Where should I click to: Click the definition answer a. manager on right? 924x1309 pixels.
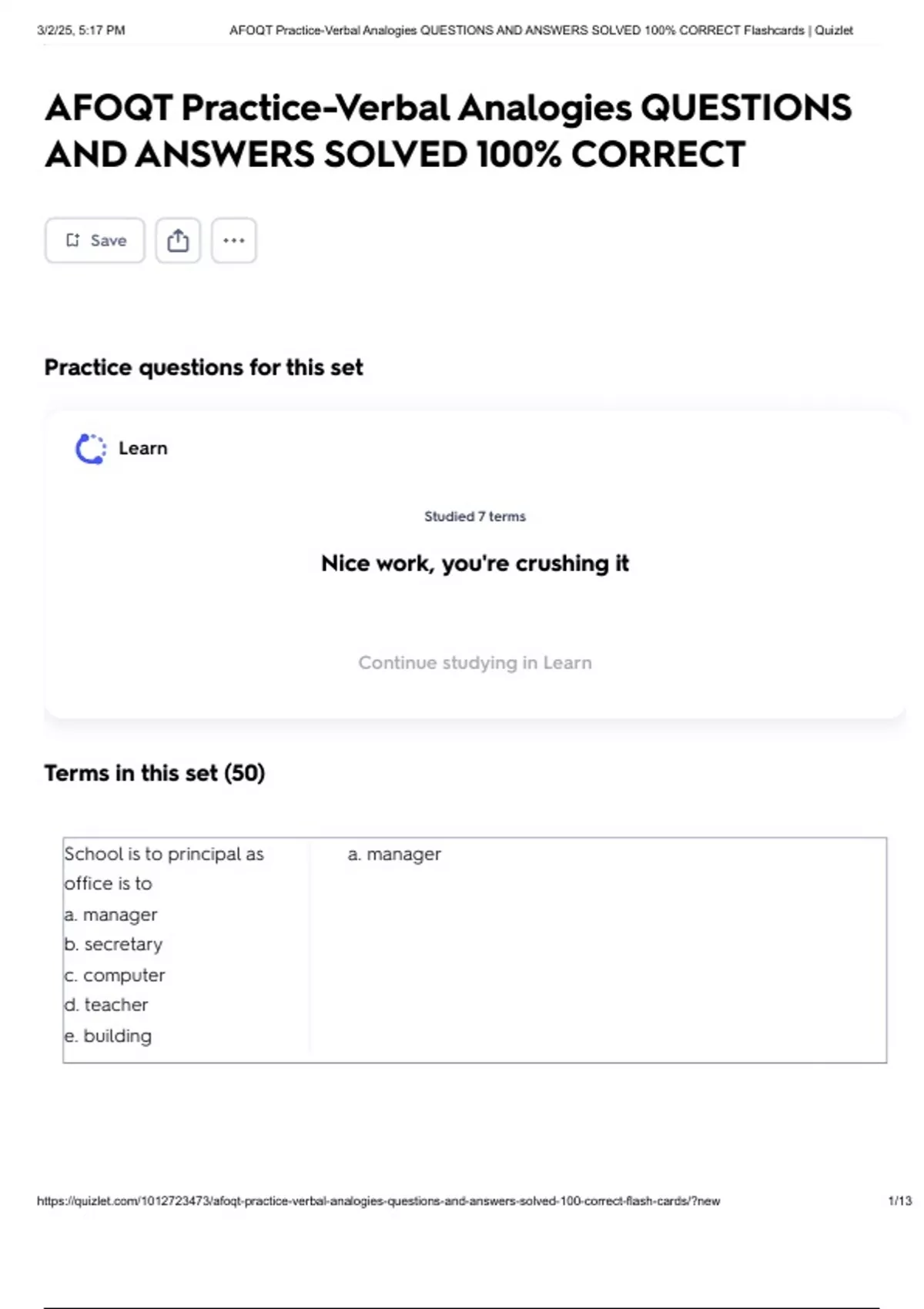394,854
